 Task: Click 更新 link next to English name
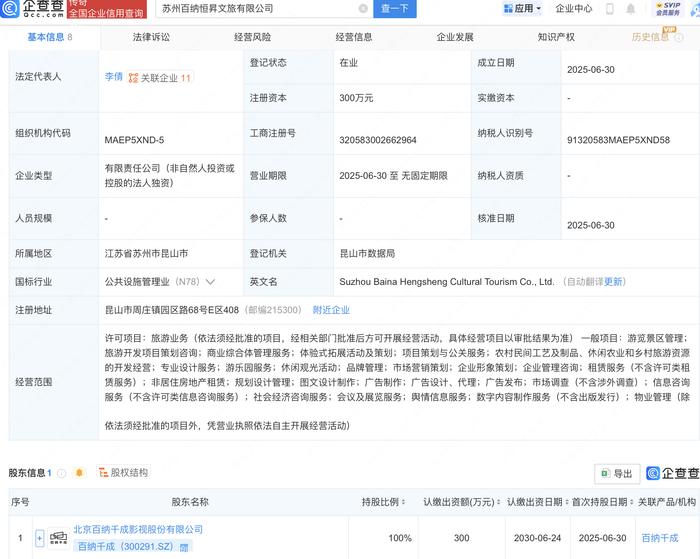(613, 282)
